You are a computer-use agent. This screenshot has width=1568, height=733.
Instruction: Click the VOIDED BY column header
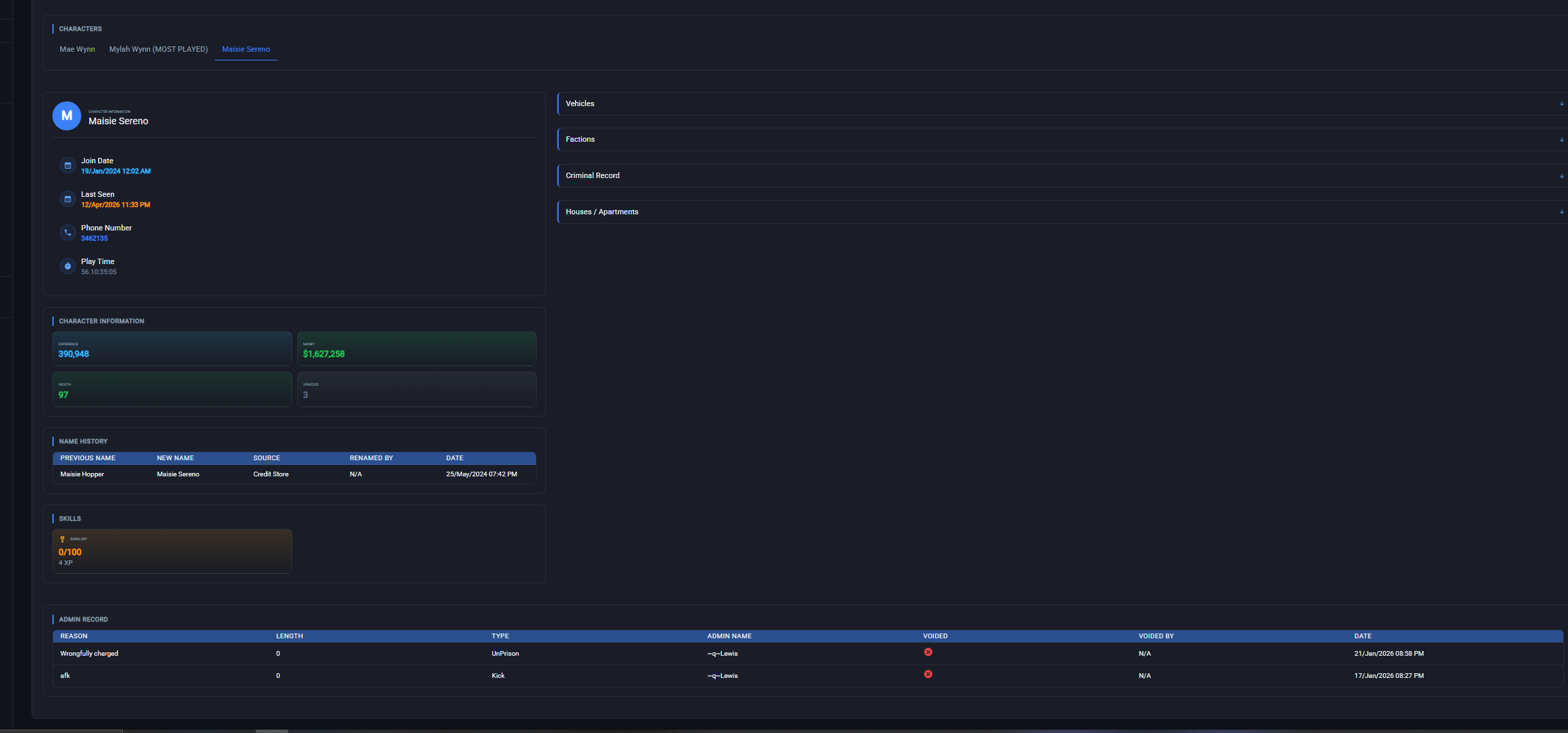click(1156, 636)
